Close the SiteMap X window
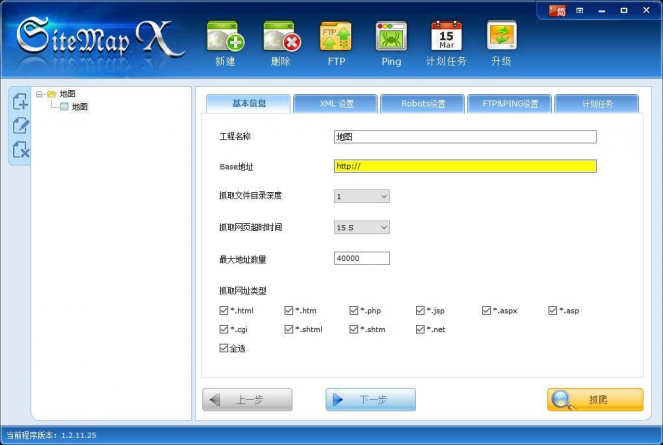This screenshot has height=445, width=663. click(x=646, y=10)
